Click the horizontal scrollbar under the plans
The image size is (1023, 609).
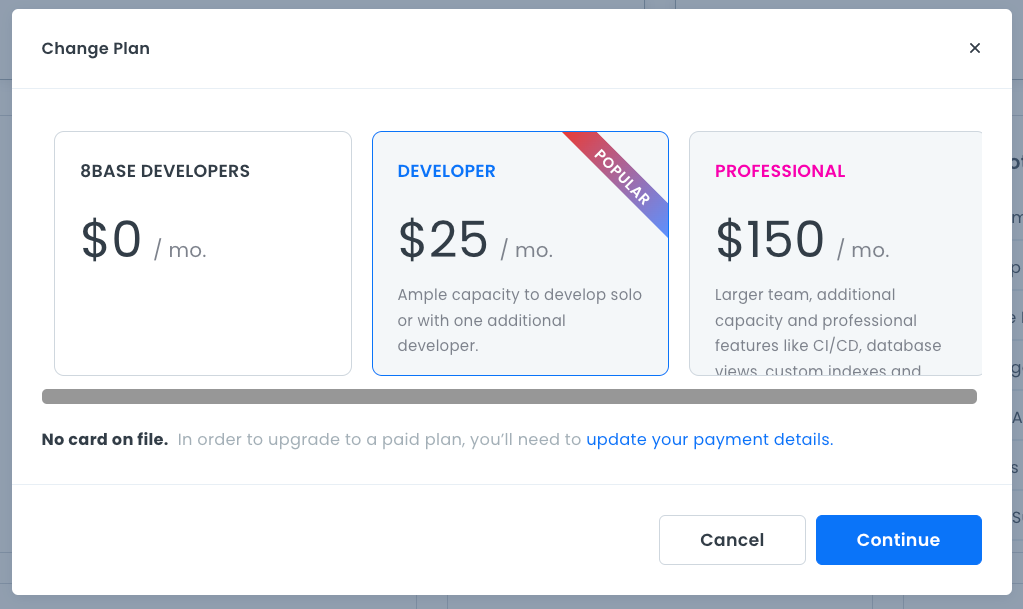pos(509,397)
